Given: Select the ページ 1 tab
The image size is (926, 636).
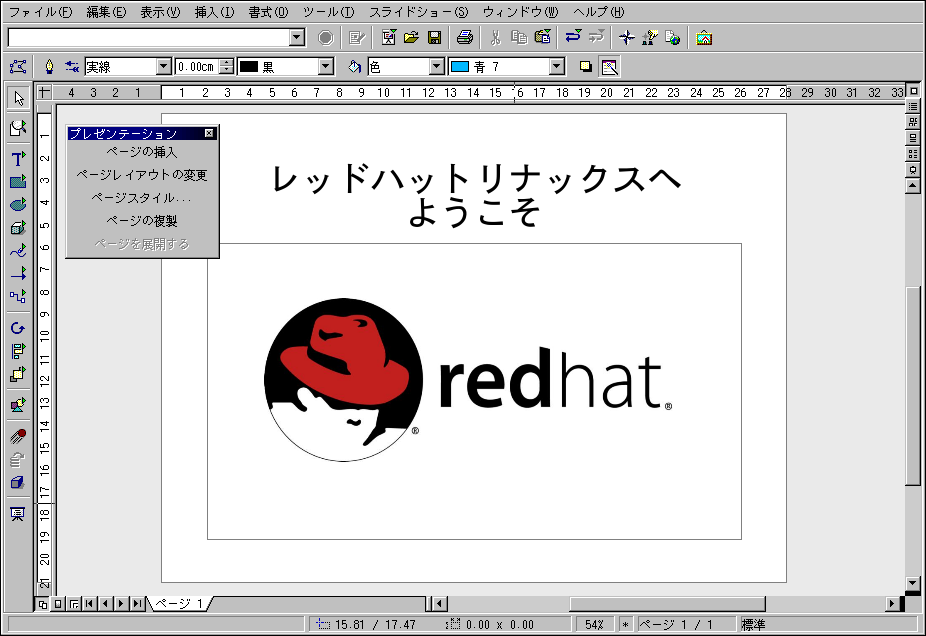Looking at the screenshot, I should 179,603.
